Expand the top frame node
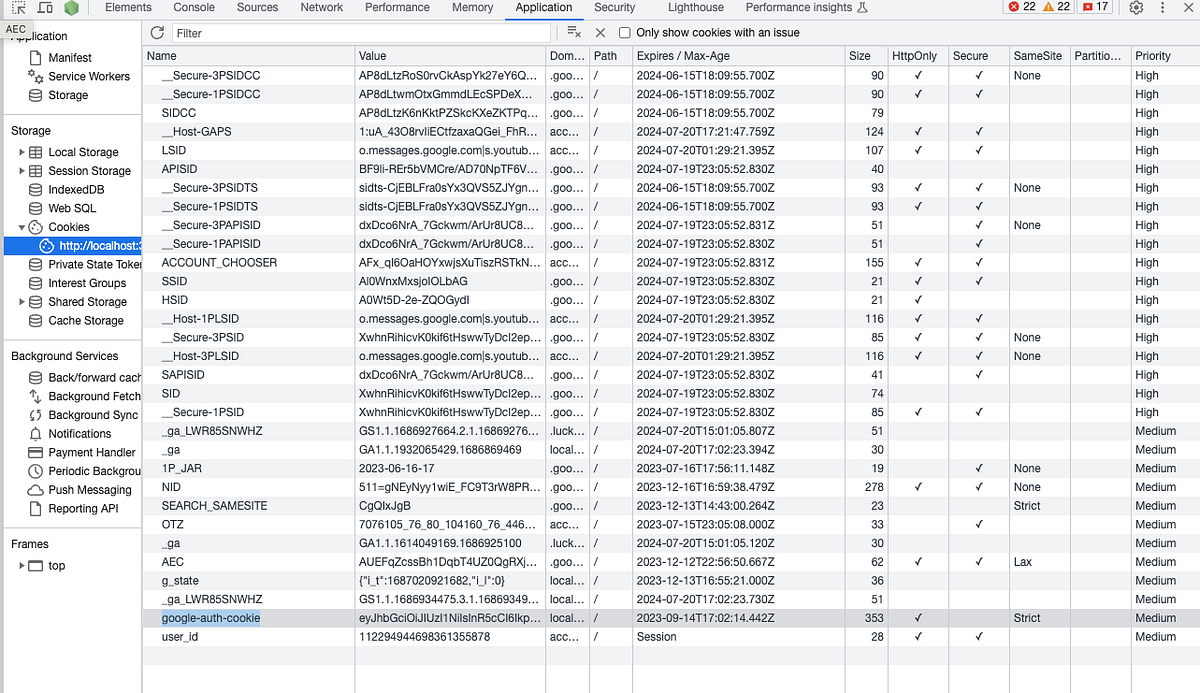1200x693 pixels. click(22, 566)
